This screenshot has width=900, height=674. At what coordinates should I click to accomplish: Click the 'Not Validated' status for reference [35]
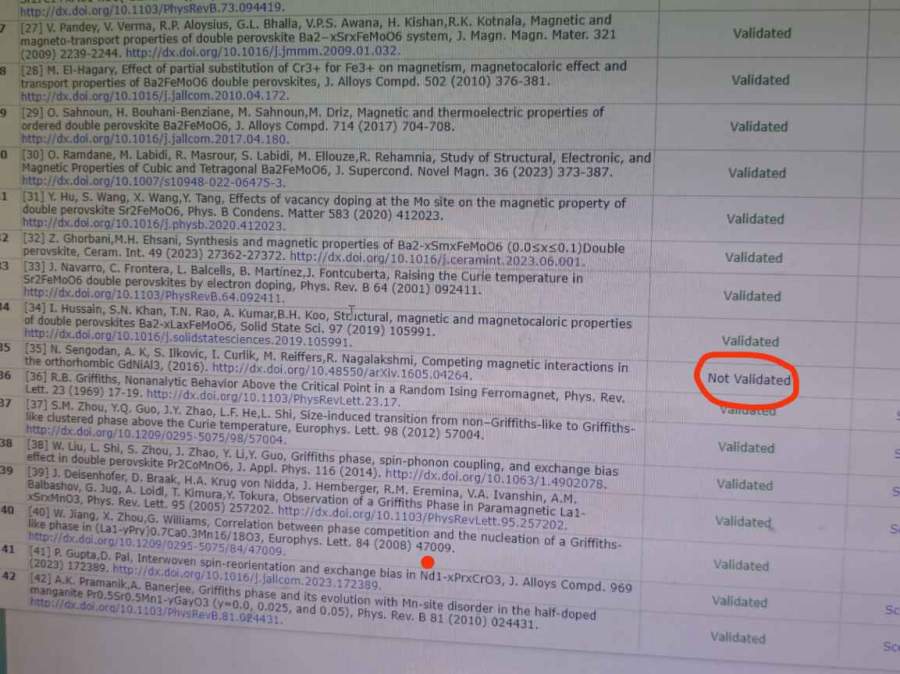749,379
